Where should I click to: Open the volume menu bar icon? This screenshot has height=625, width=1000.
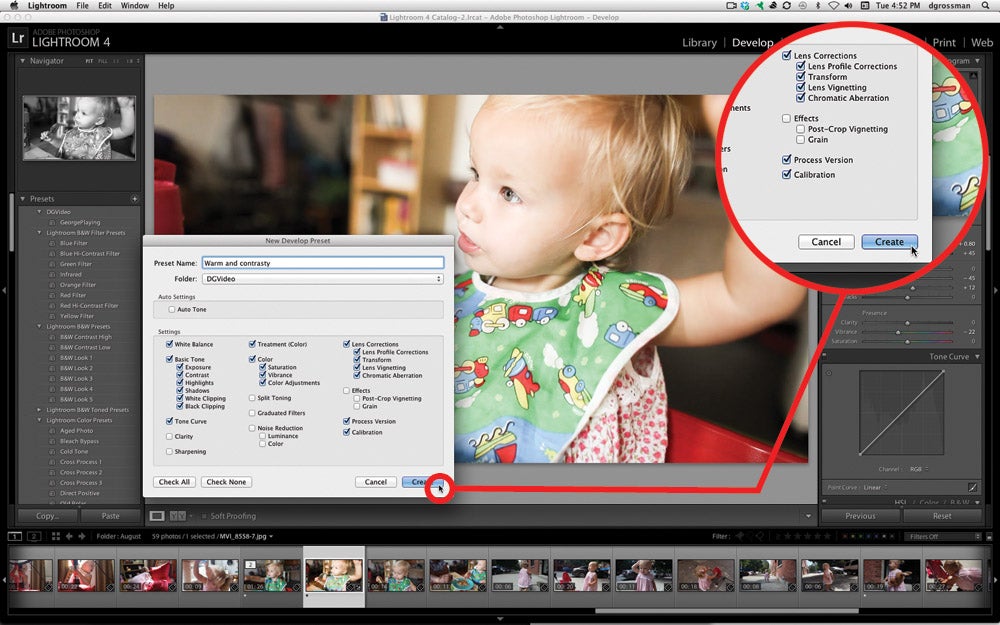[848, 6]
